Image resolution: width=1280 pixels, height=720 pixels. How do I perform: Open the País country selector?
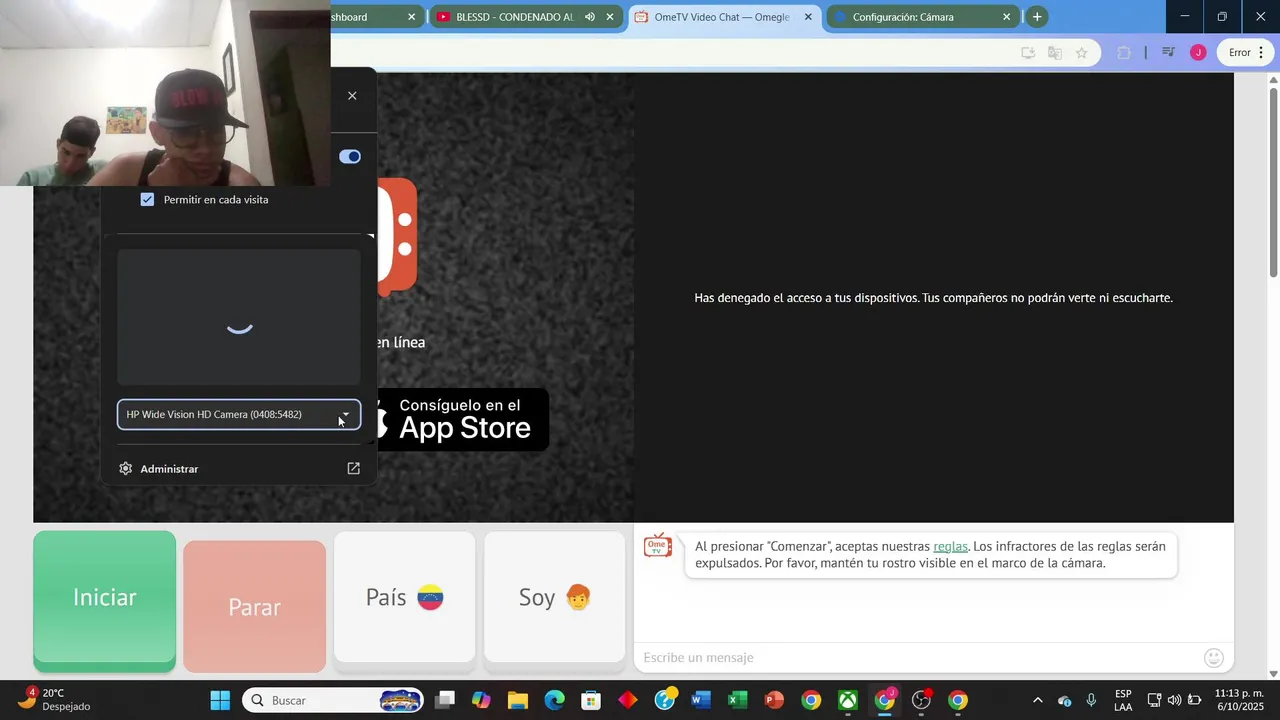pyautogui.click(x=404, y=597)
